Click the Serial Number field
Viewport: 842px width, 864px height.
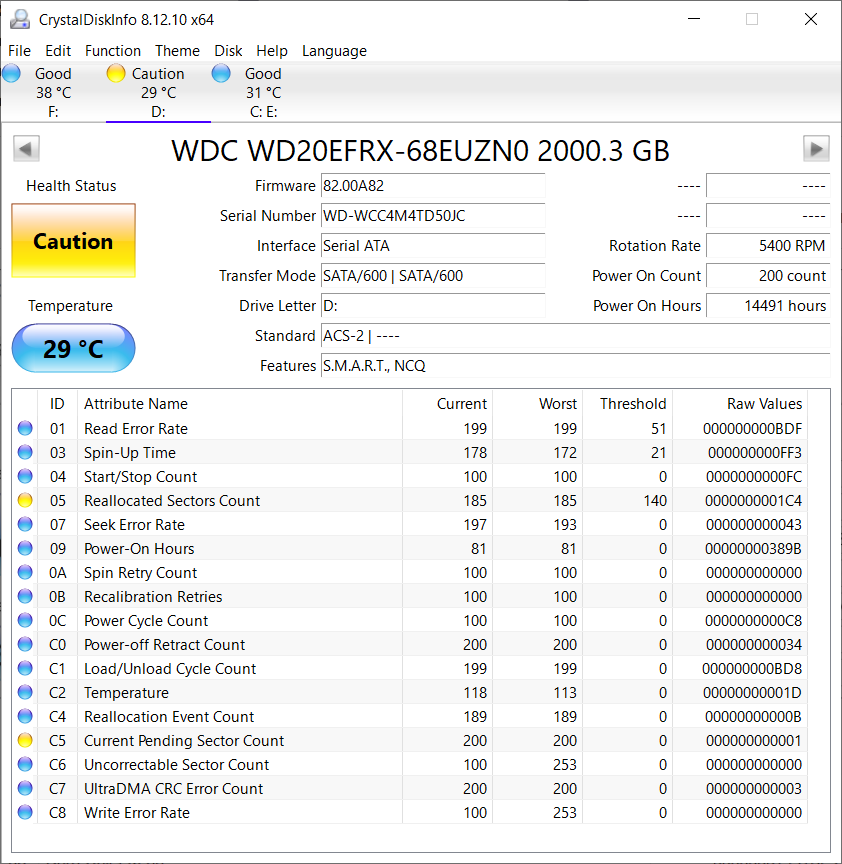tap(433, 215)
